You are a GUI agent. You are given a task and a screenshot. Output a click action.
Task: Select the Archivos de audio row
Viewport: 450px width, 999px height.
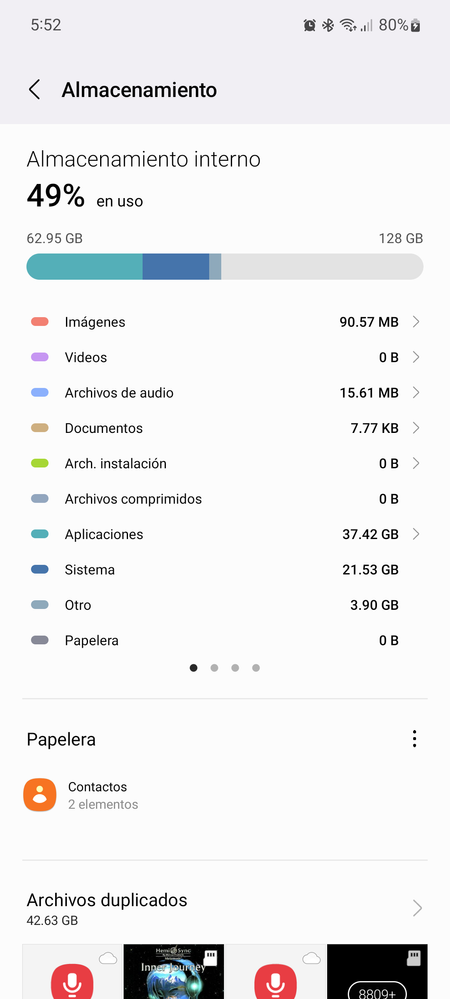[225, 392]
